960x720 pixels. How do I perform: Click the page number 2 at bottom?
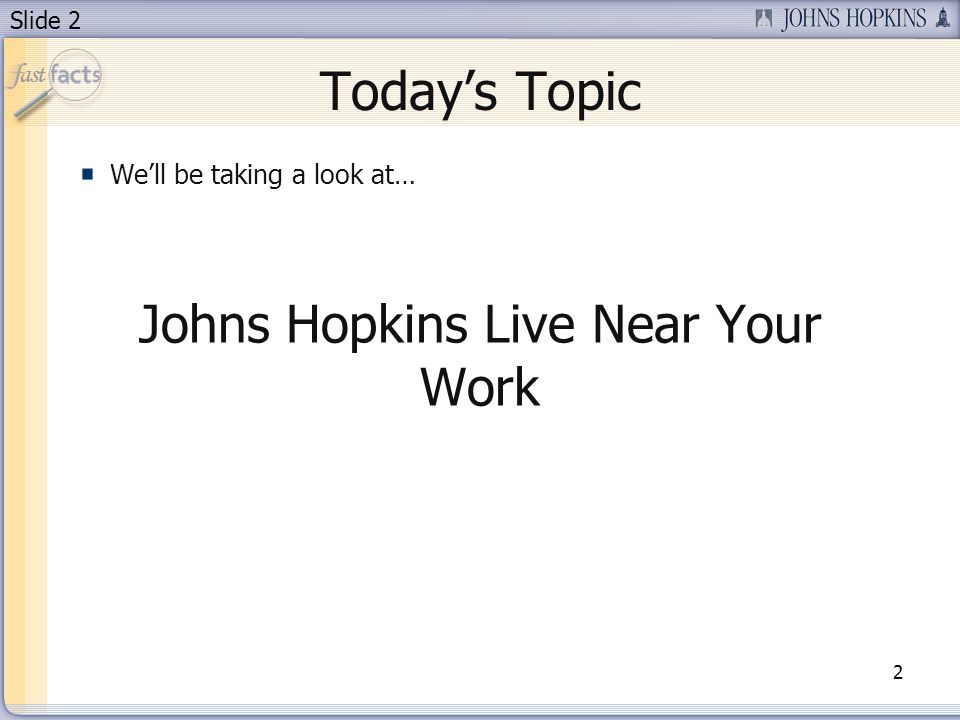point(898,672)
